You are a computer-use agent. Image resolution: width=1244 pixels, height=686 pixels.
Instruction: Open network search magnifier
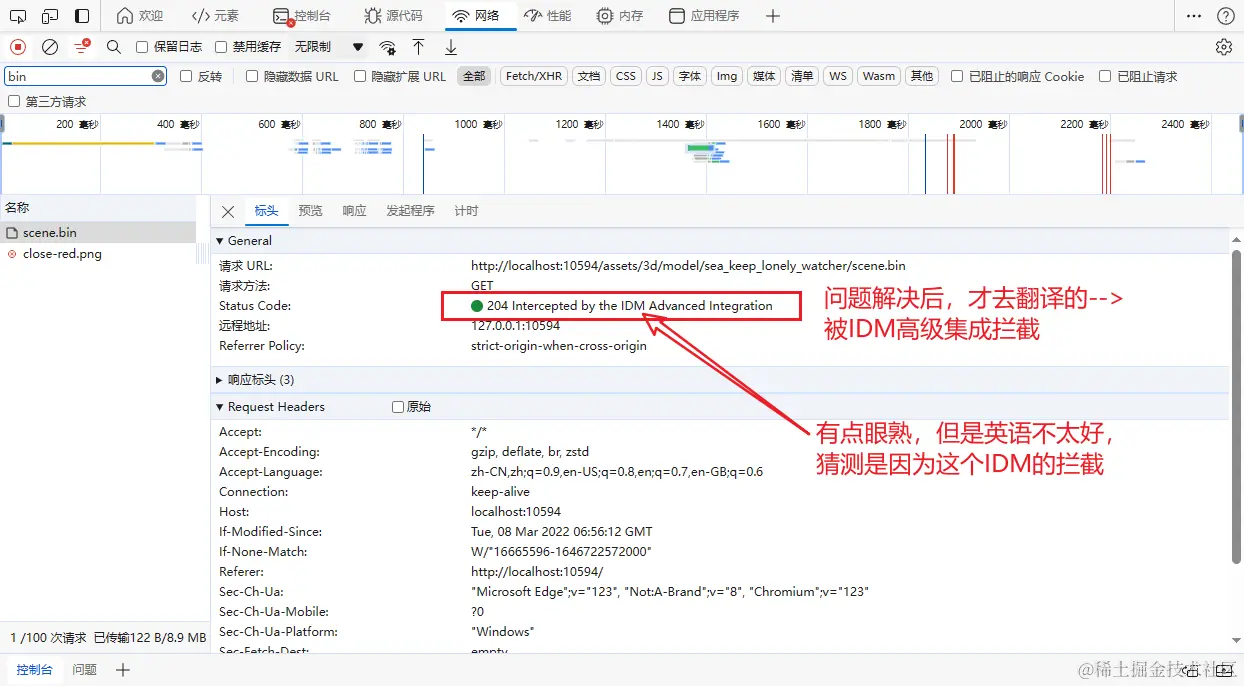point(114,47)
